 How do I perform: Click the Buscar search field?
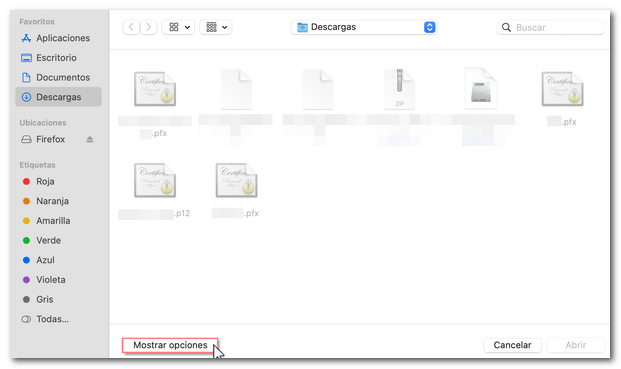(x=551, y=27)
